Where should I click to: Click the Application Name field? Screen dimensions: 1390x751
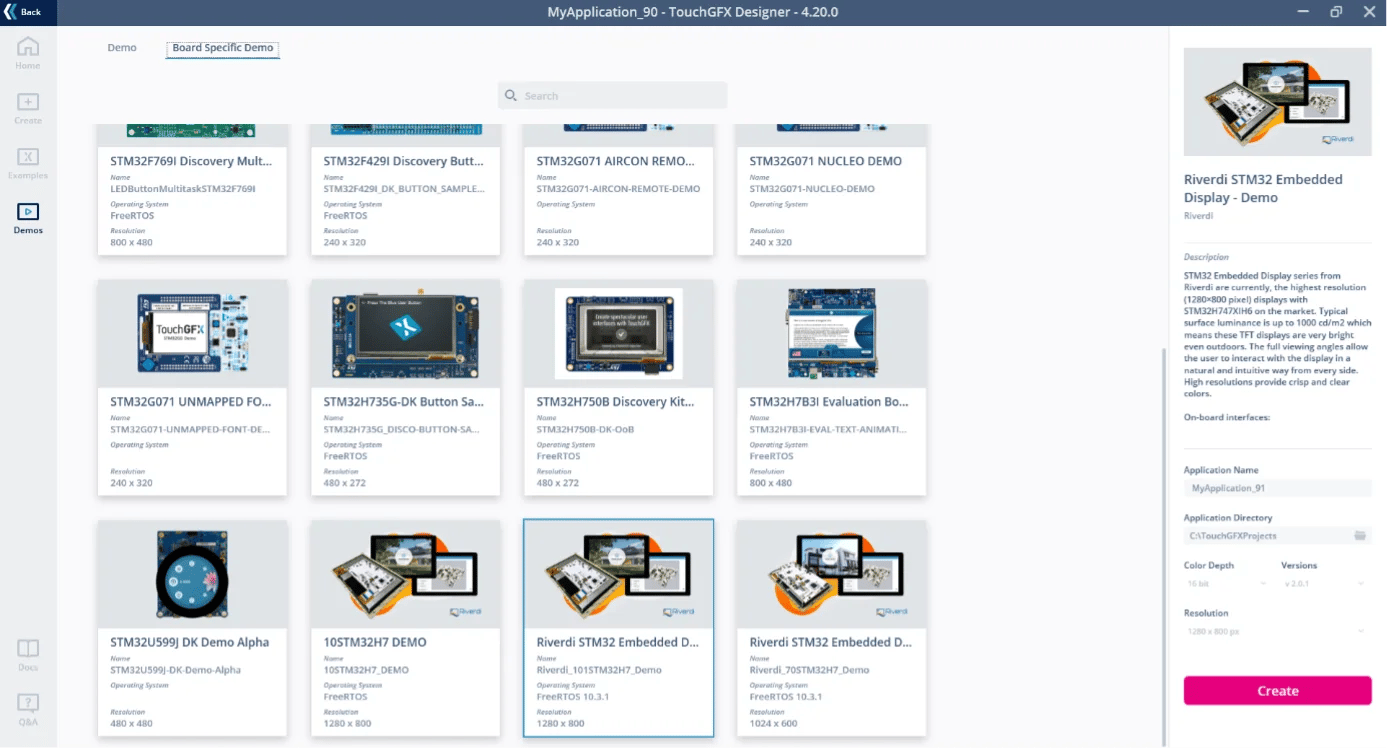[x=1277, y=488]
